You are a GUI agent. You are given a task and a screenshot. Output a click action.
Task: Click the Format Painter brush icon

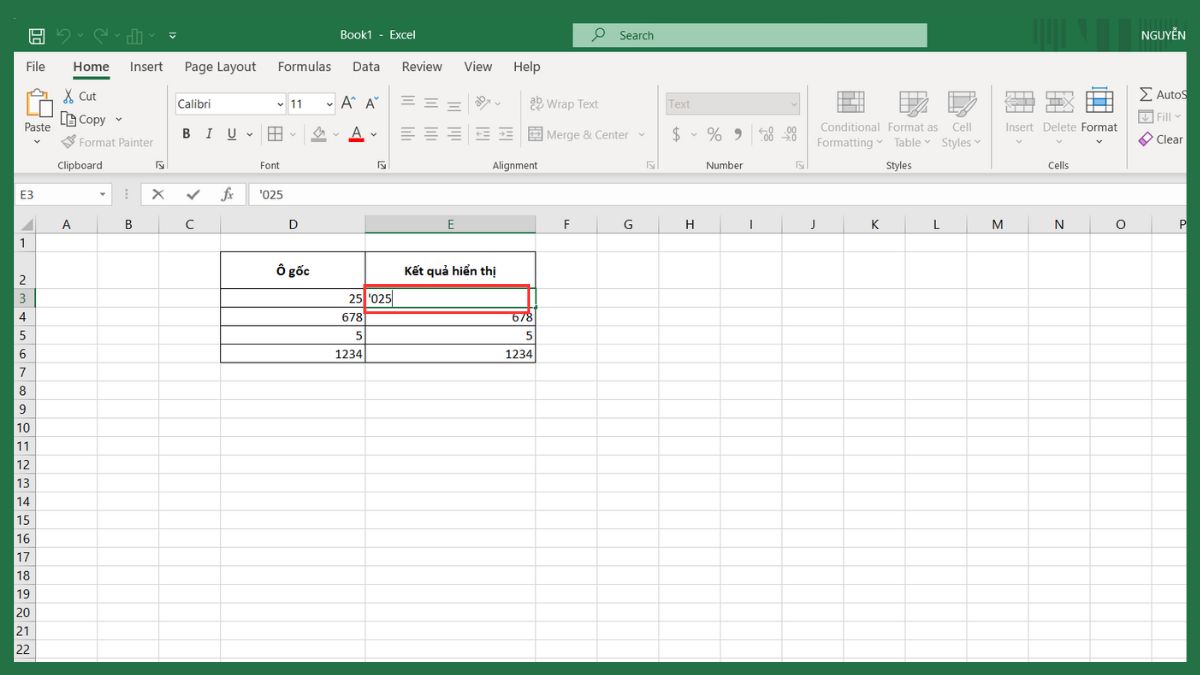[69, 142]
